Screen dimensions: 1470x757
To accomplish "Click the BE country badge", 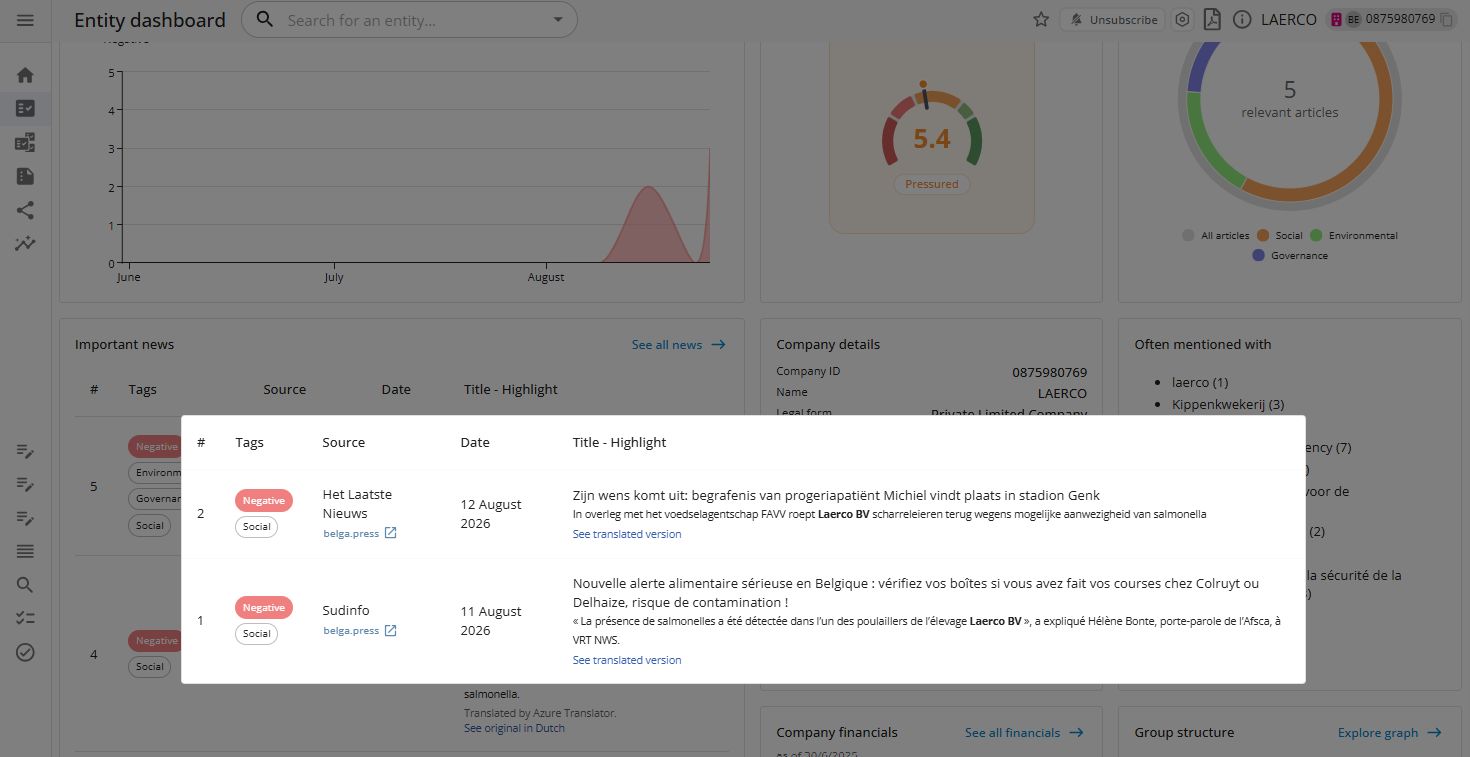I will click(1353, 19).
